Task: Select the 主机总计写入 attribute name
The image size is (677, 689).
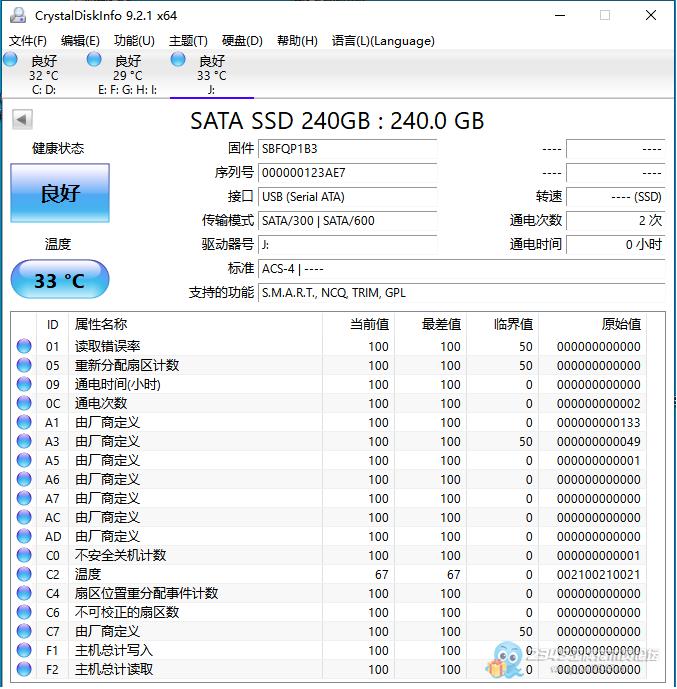Action: (x=114, y=650)
